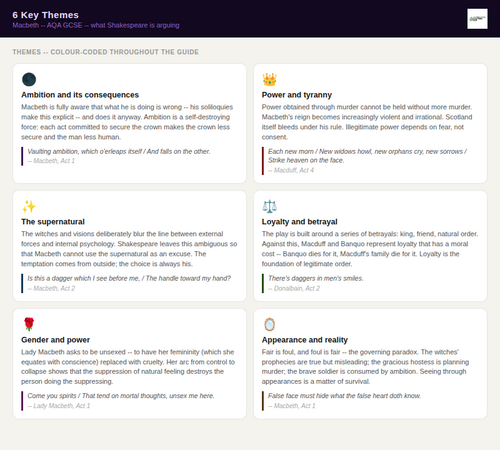Click the 'Is this a dagger' quote

[x=129, y=278]
